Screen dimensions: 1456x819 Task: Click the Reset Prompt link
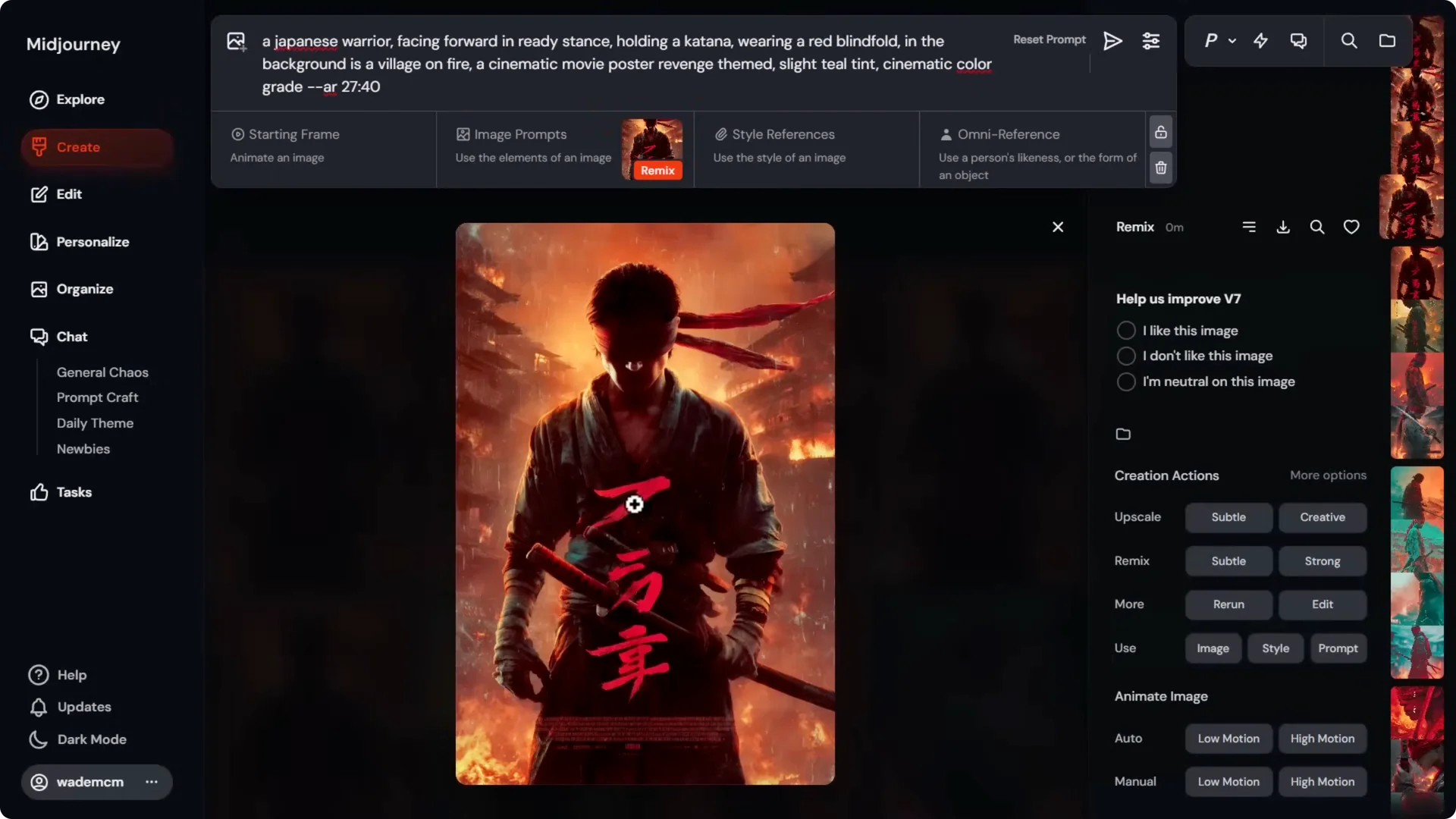(1049, 39)
